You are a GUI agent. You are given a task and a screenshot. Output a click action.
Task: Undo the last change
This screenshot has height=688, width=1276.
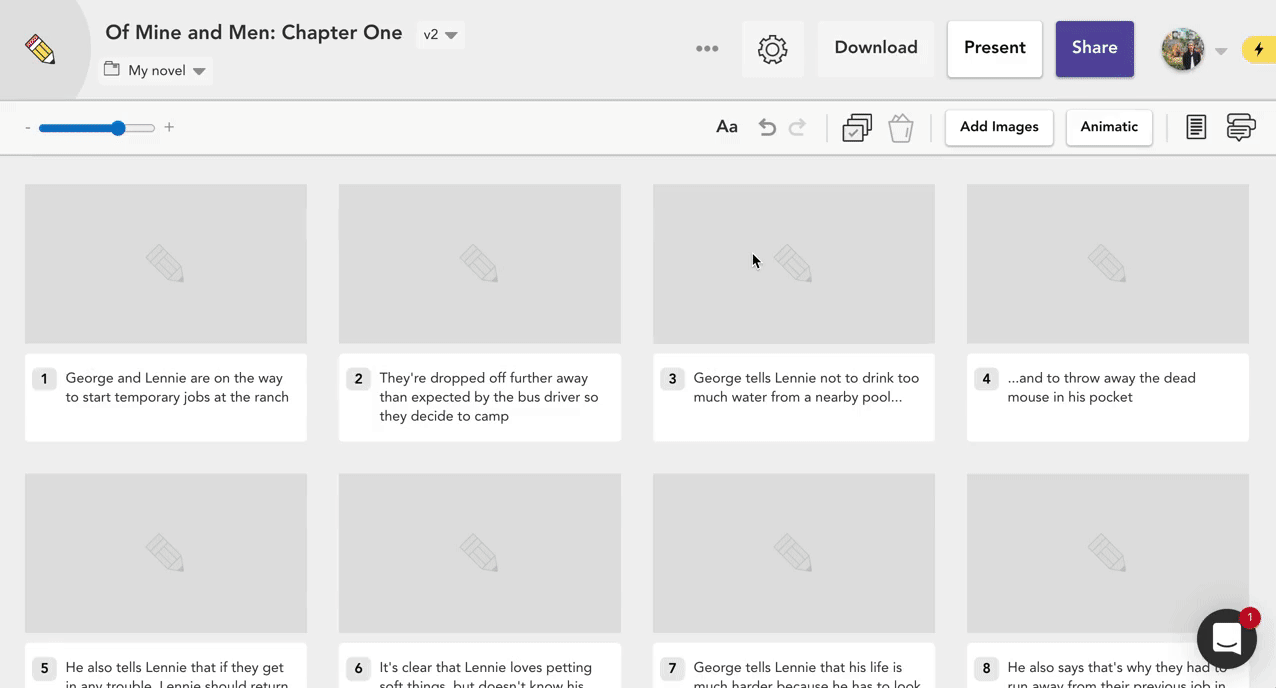coord(767,127)
